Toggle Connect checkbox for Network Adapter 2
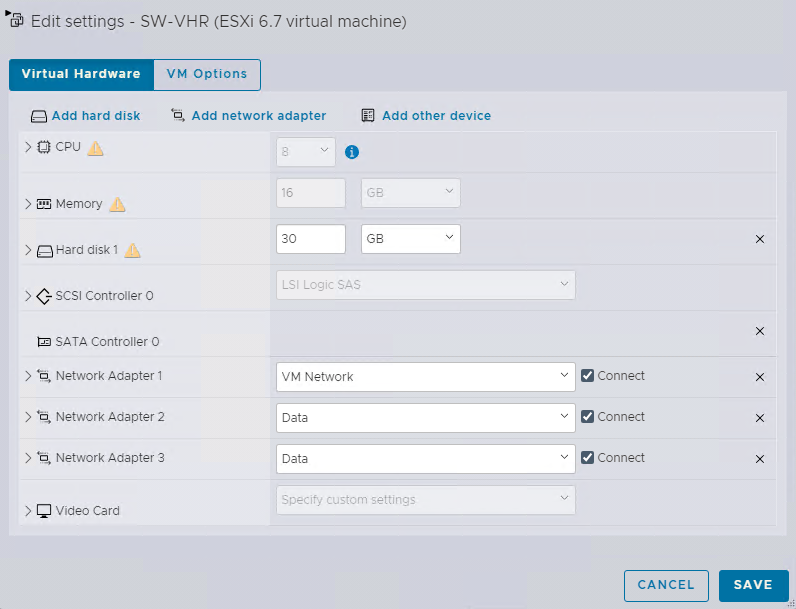796x609 pixels. (587, 417)
